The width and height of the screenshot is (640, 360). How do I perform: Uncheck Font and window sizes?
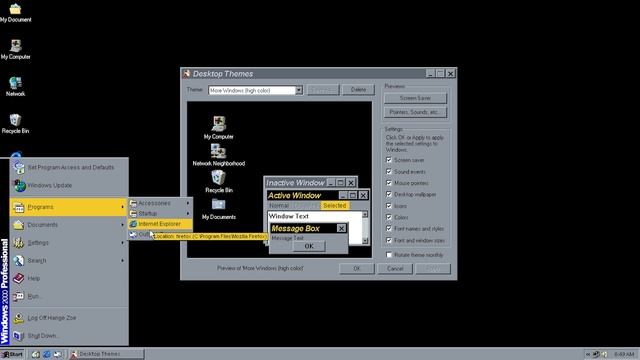coord(389,240)
